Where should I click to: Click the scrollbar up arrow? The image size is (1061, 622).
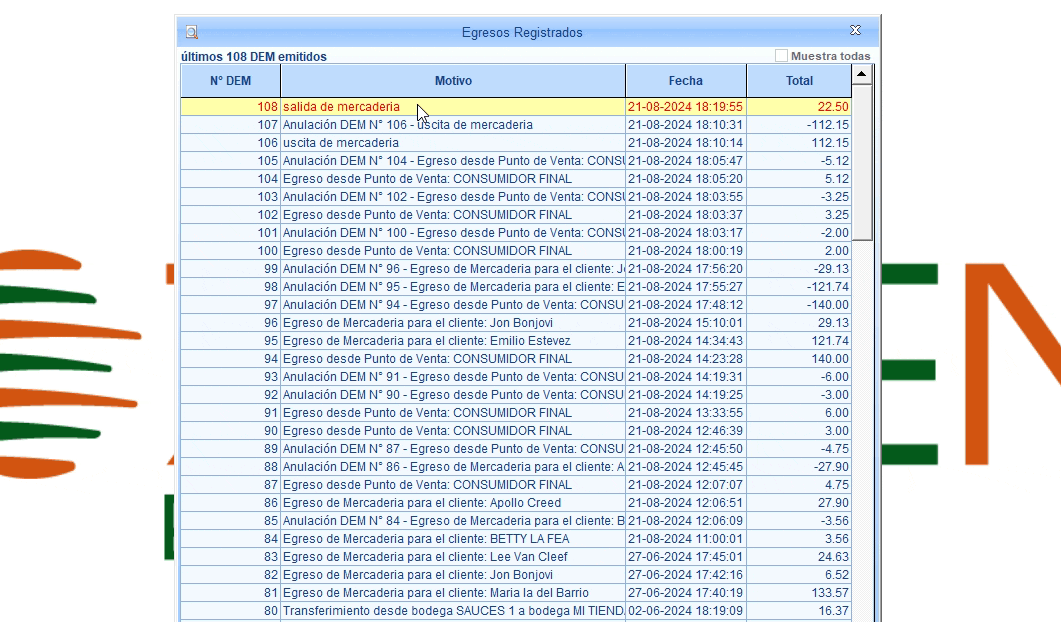[x=862, y=74]
